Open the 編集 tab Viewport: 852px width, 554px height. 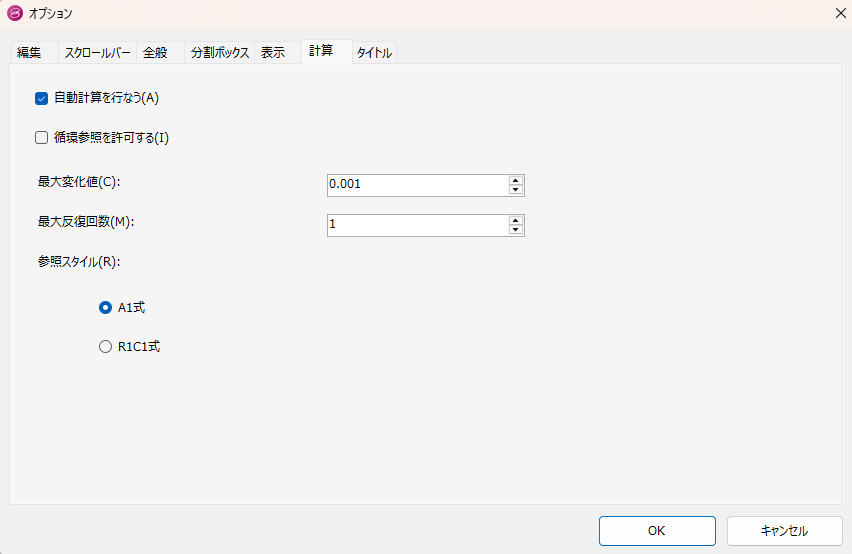point(34,53)
